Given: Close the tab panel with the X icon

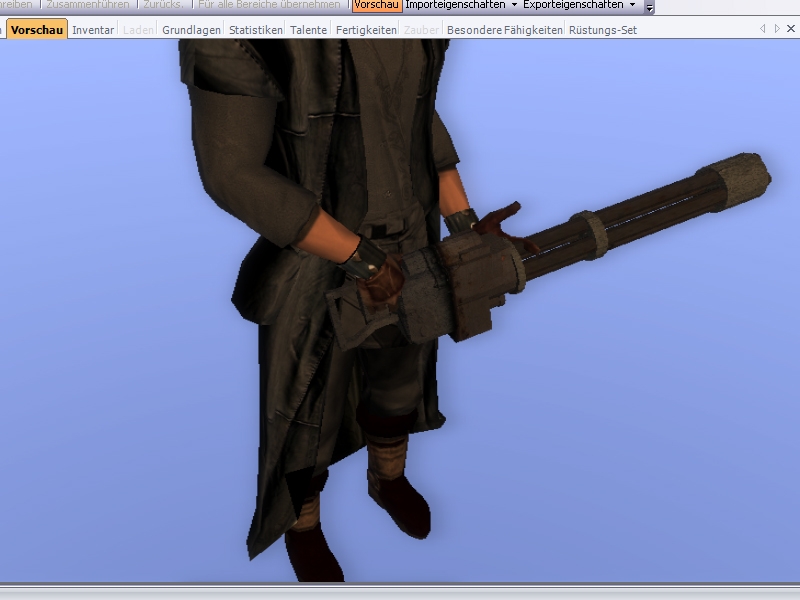Looking at the screenshot, I should coord(790,29).
